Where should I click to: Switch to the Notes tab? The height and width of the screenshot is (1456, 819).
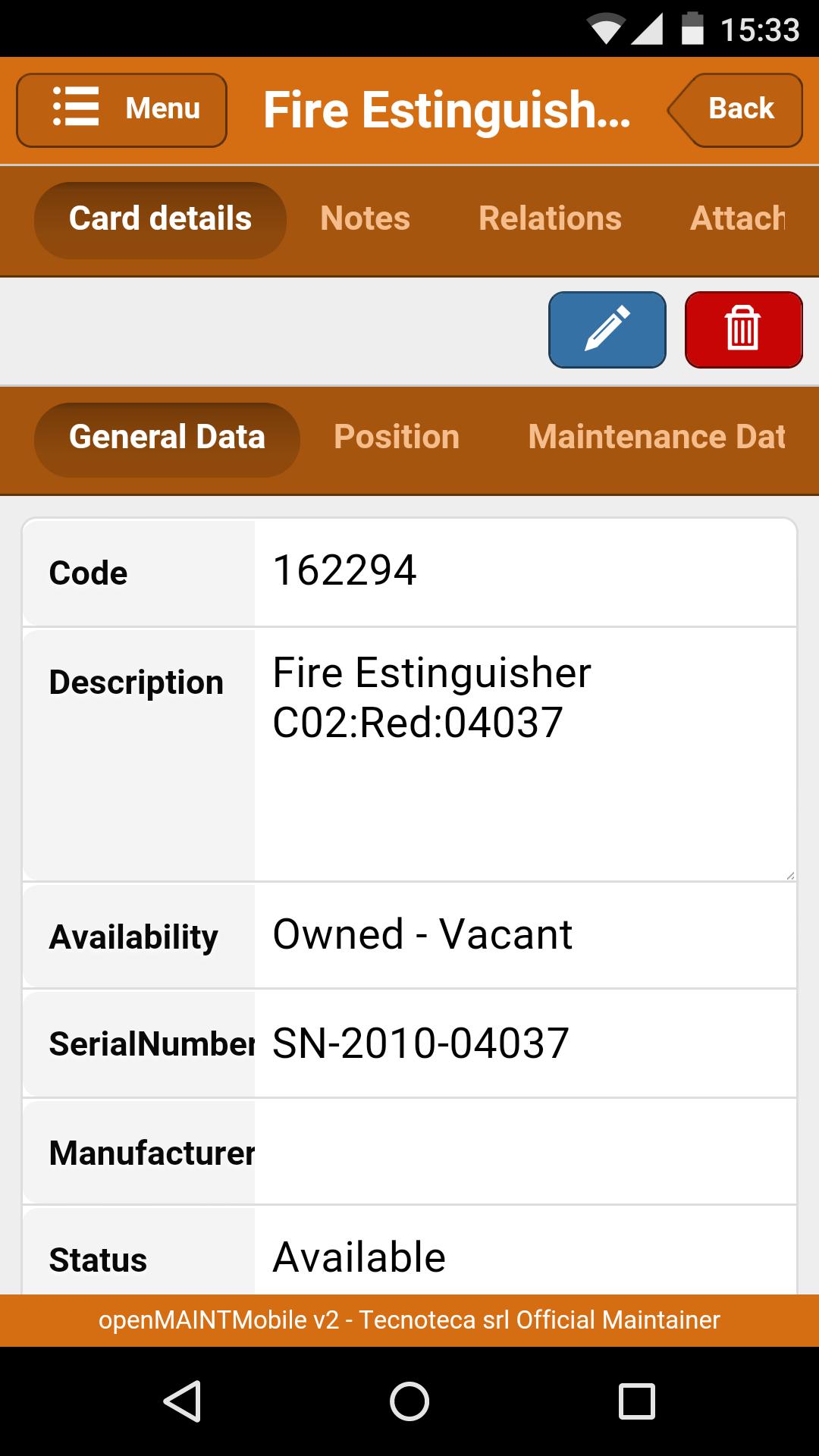tap(365, 219)
